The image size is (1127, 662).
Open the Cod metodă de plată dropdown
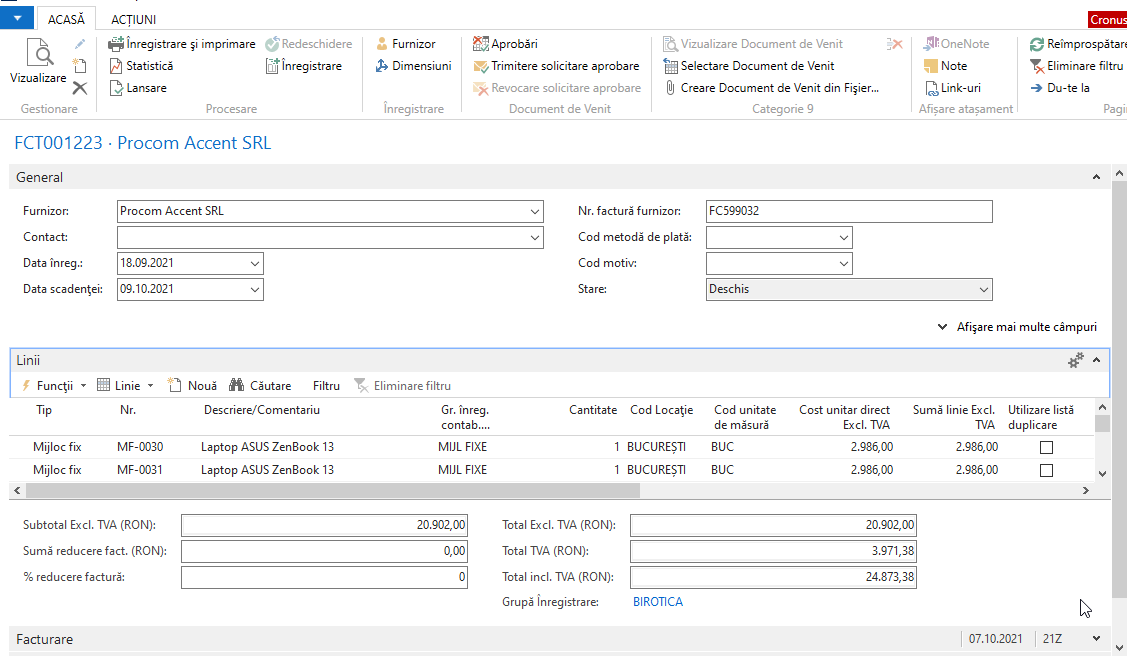(x=843, y=237)
